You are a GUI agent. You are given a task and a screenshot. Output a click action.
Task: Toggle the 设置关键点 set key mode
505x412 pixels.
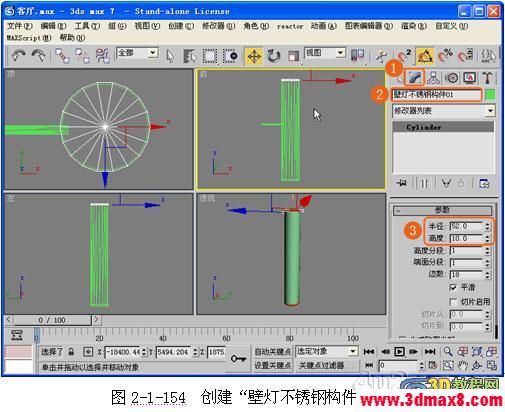[x=272, y=365]
